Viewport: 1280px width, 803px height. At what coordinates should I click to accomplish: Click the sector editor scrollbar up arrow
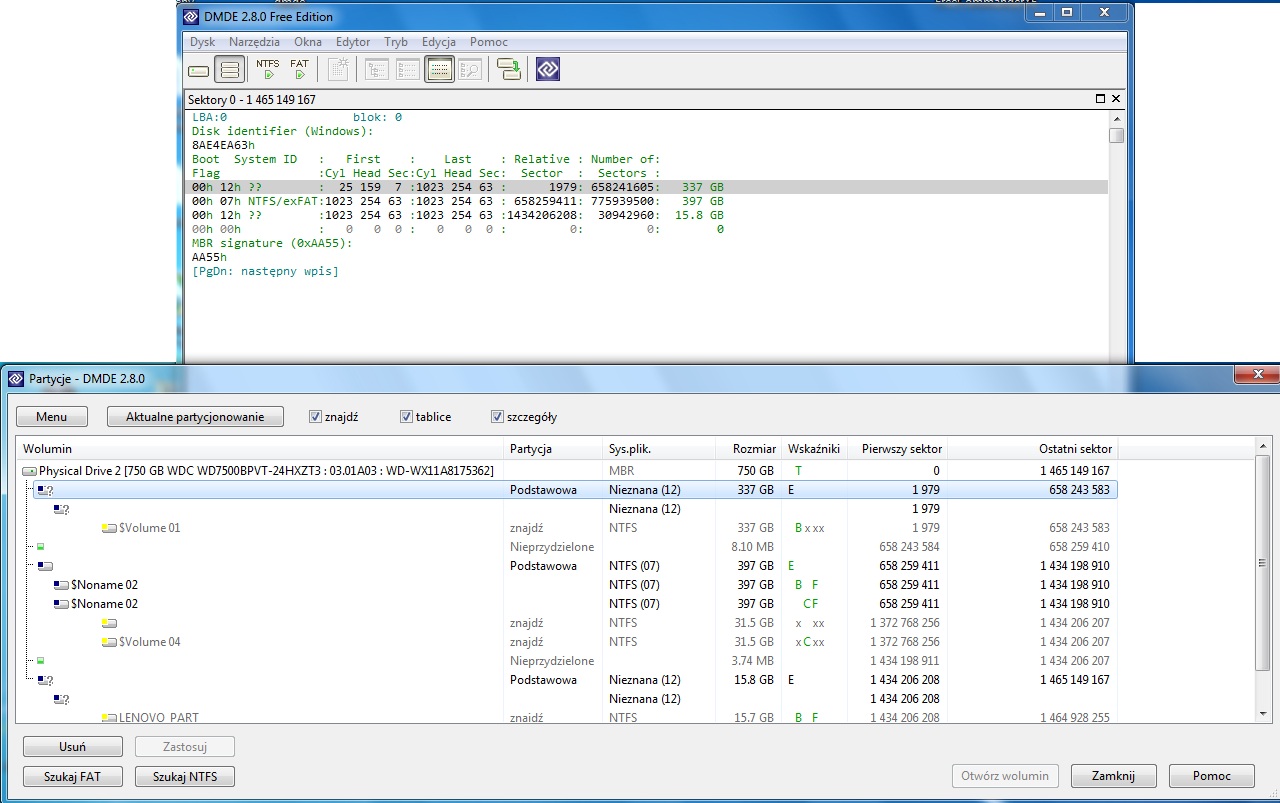[1116, 119]
